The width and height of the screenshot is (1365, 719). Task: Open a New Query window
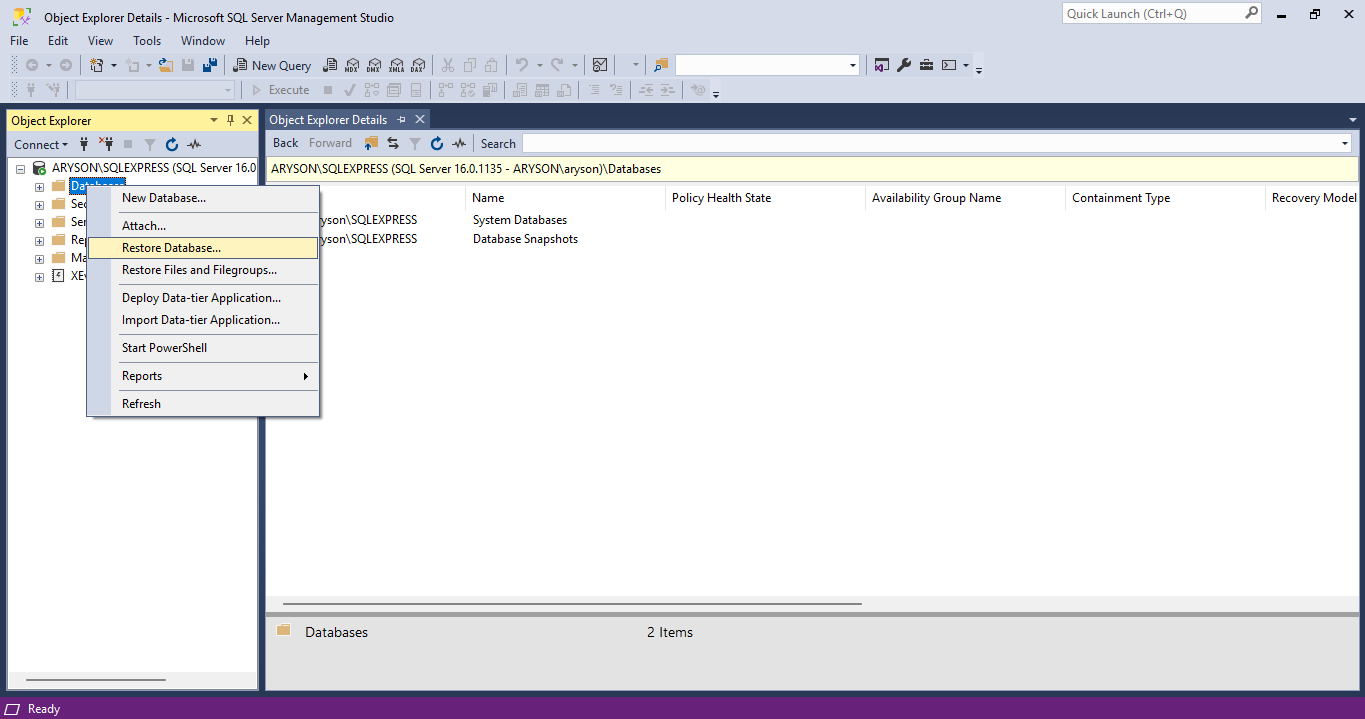[272, 64]
